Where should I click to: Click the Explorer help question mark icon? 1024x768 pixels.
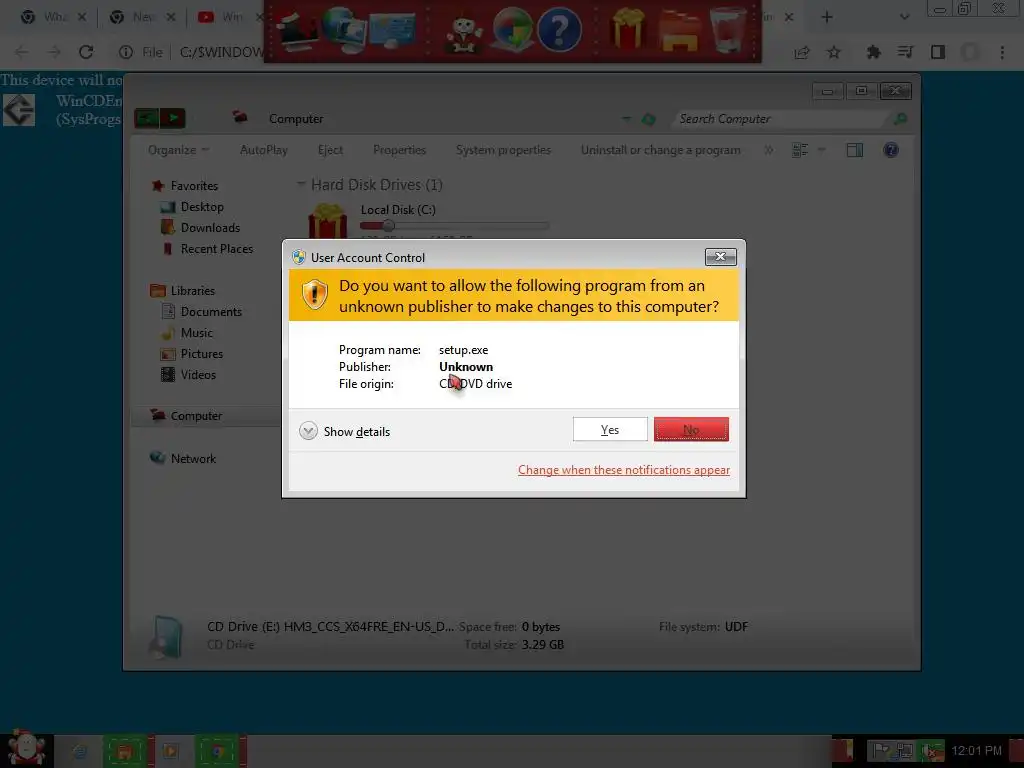click(x=891, y=150)
